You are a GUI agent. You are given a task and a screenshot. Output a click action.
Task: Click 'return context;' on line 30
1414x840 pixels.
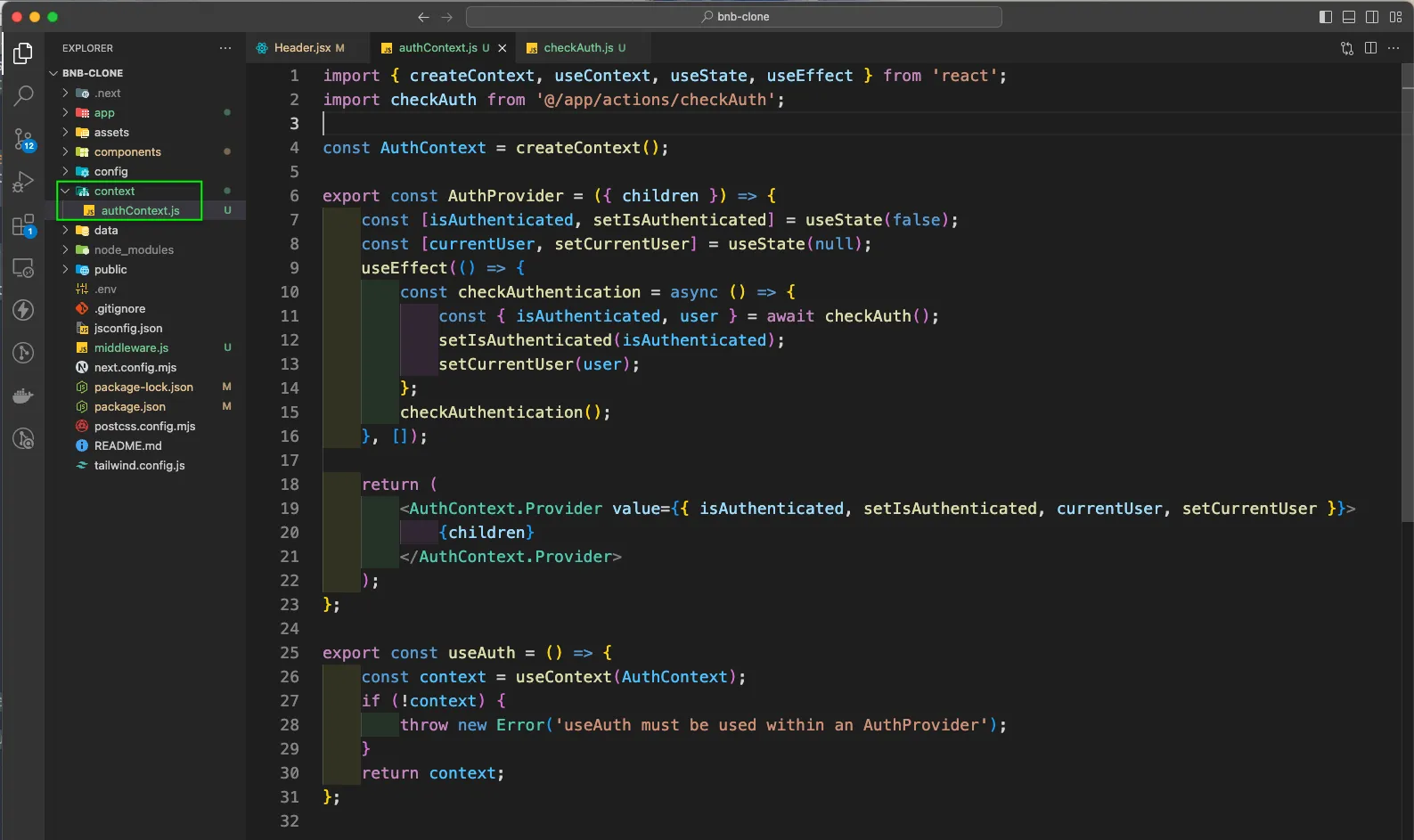pos(433,773)
